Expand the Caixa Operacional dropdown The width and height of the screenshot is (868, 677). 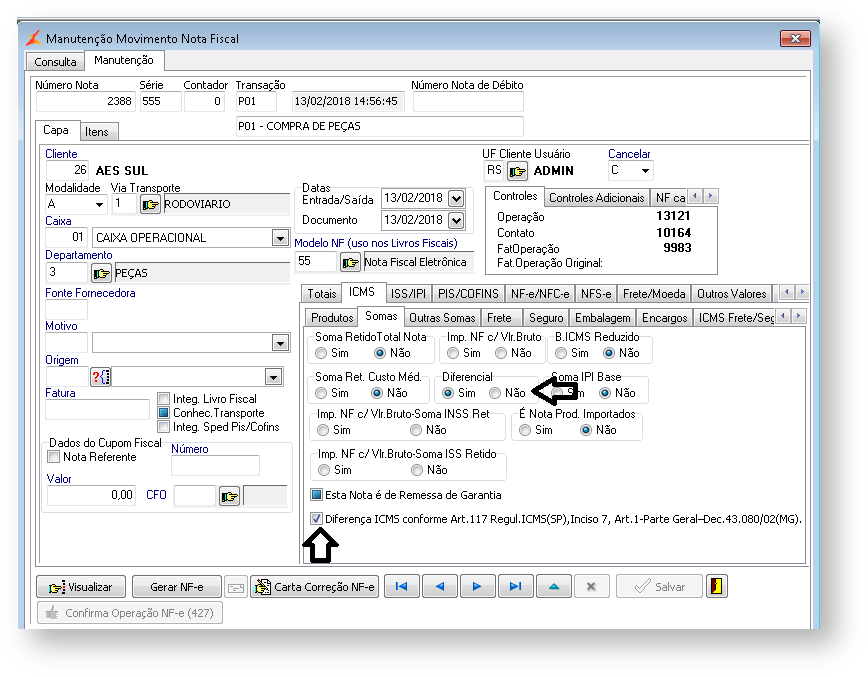[x=280, y=238]
